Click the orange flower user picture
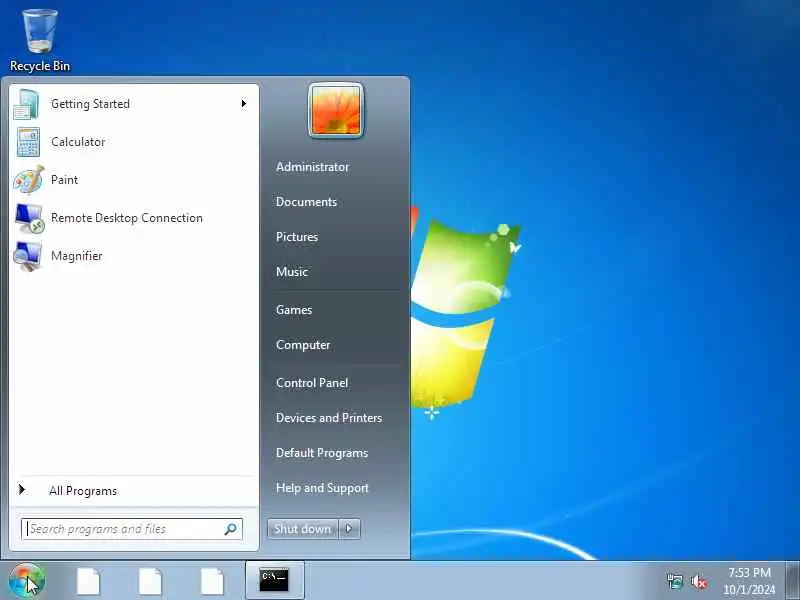Viewport: 800px width, 600px height. pyautogui.click(x=336, y=110)
